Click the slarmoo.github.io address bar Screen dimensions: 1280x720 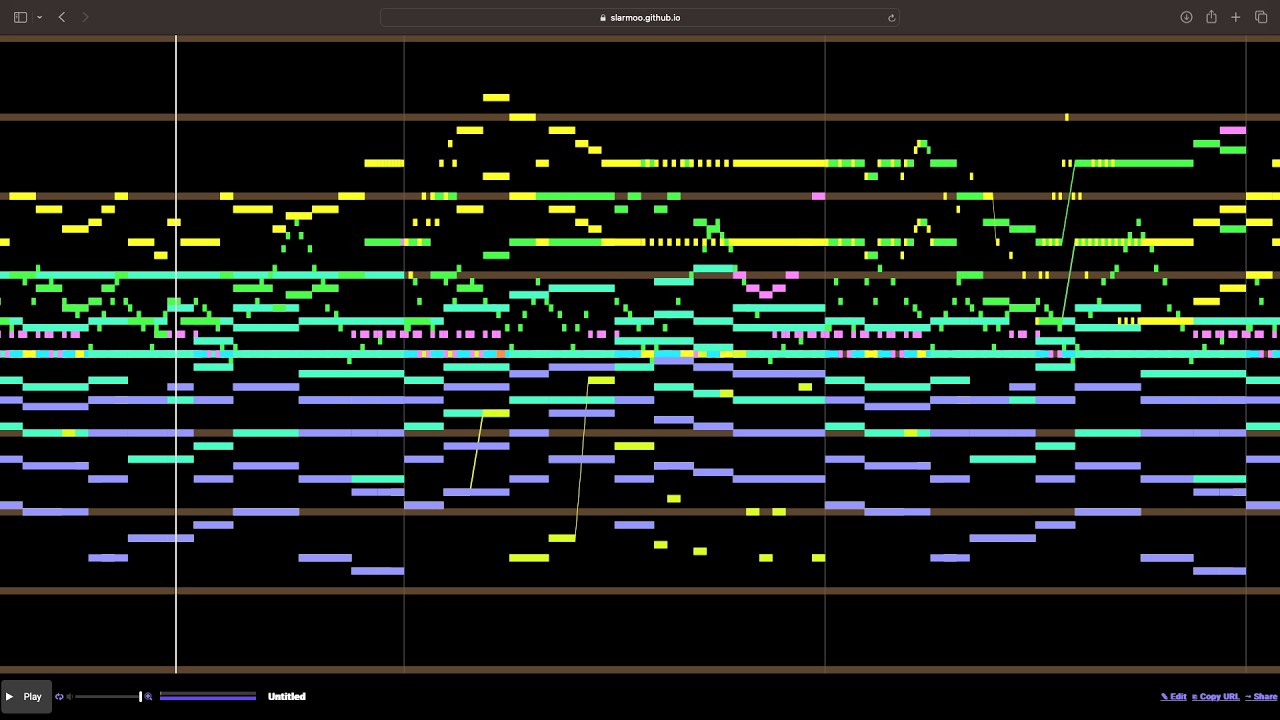pos(640,17)
